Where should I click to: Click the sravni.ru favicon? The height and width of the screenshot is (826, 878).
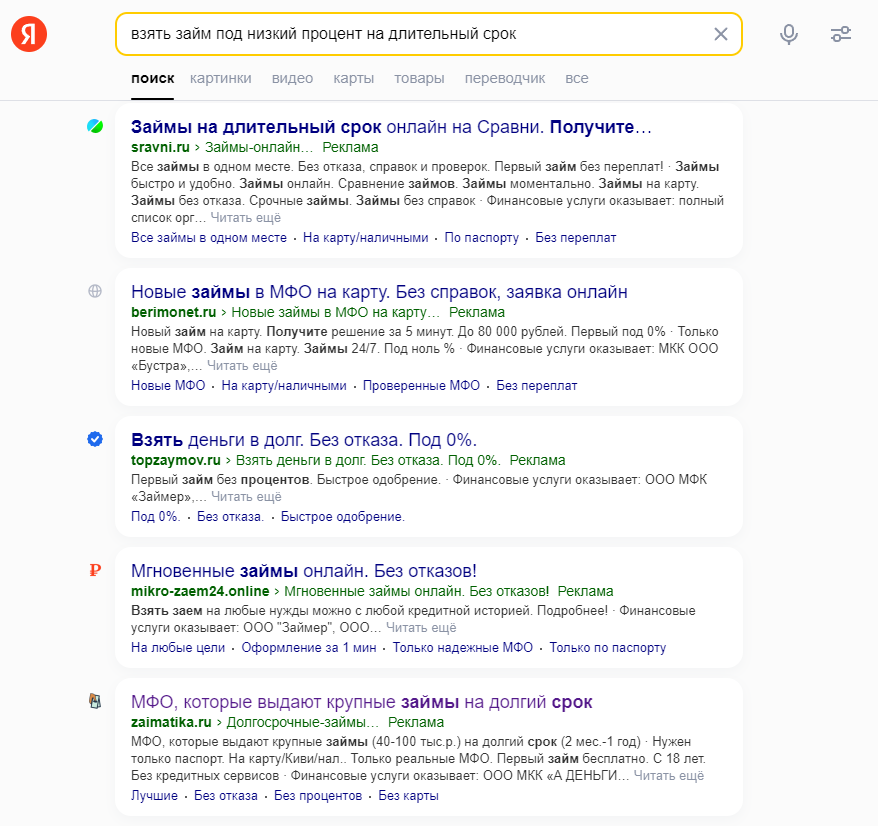click(x=95, y=127)
